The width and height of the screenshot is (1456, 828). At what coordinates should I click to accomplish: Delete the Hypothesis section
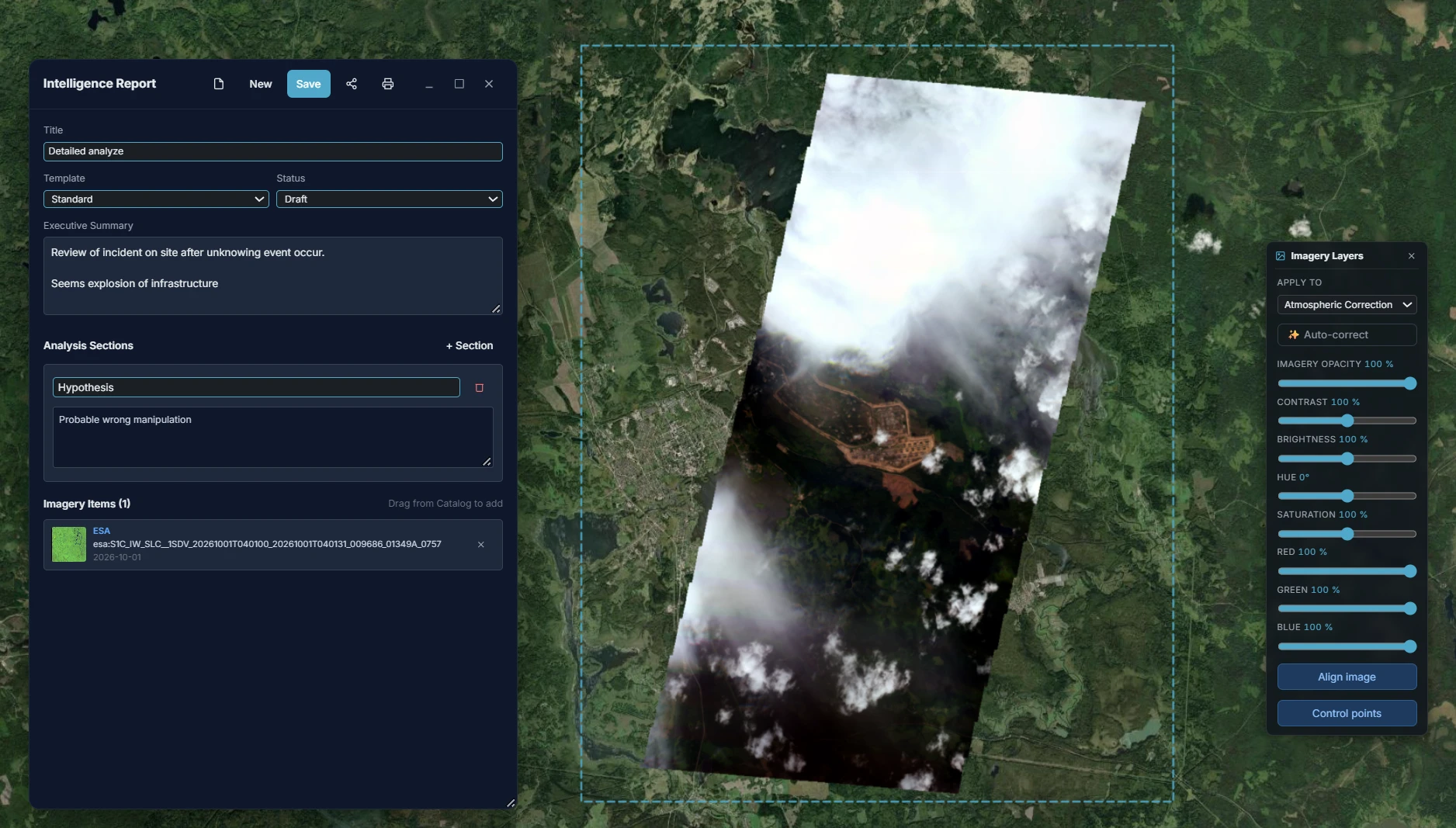[x=480, y=388]
